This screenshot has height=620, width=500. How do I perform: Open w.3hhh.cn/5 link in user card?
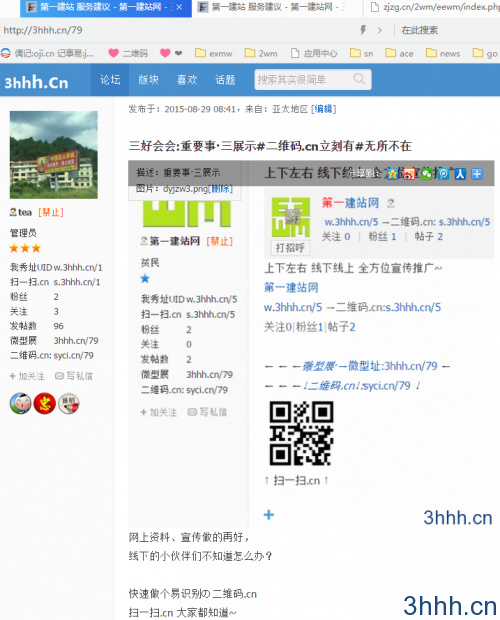tap(351, 222)
